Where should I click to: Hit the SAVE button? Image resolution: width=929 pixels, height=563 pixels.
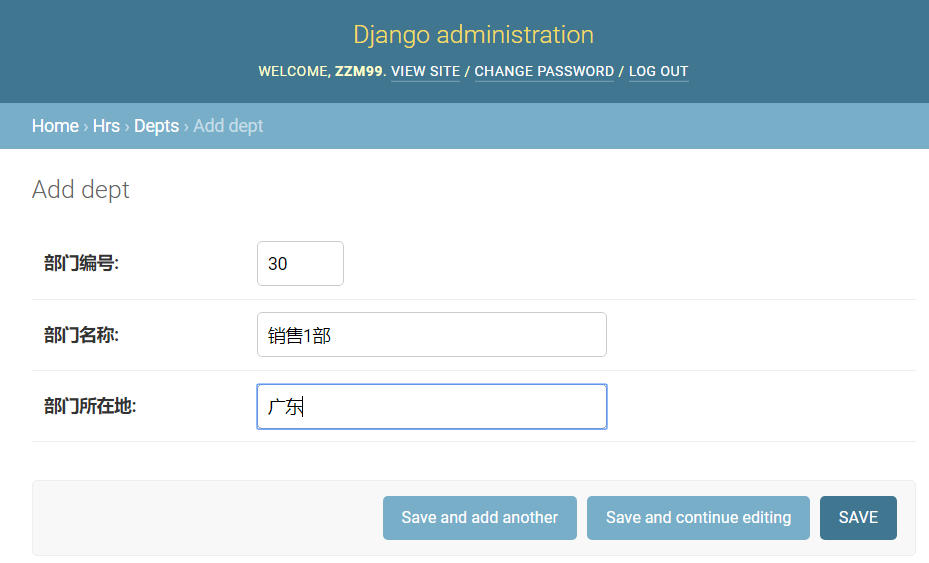point(858,518)
